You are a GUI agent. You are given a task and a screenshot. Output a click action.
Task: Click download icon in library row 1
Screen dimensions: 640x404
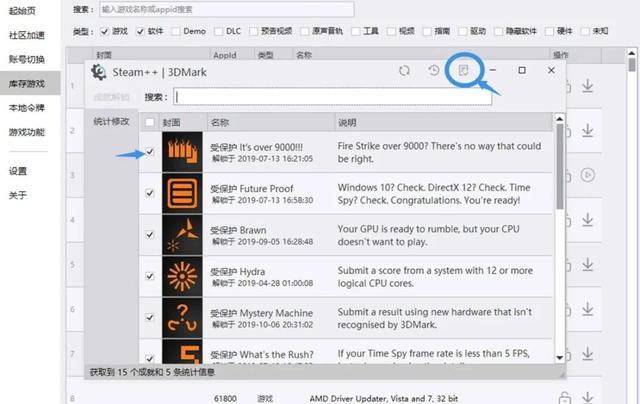click(588, 86)
